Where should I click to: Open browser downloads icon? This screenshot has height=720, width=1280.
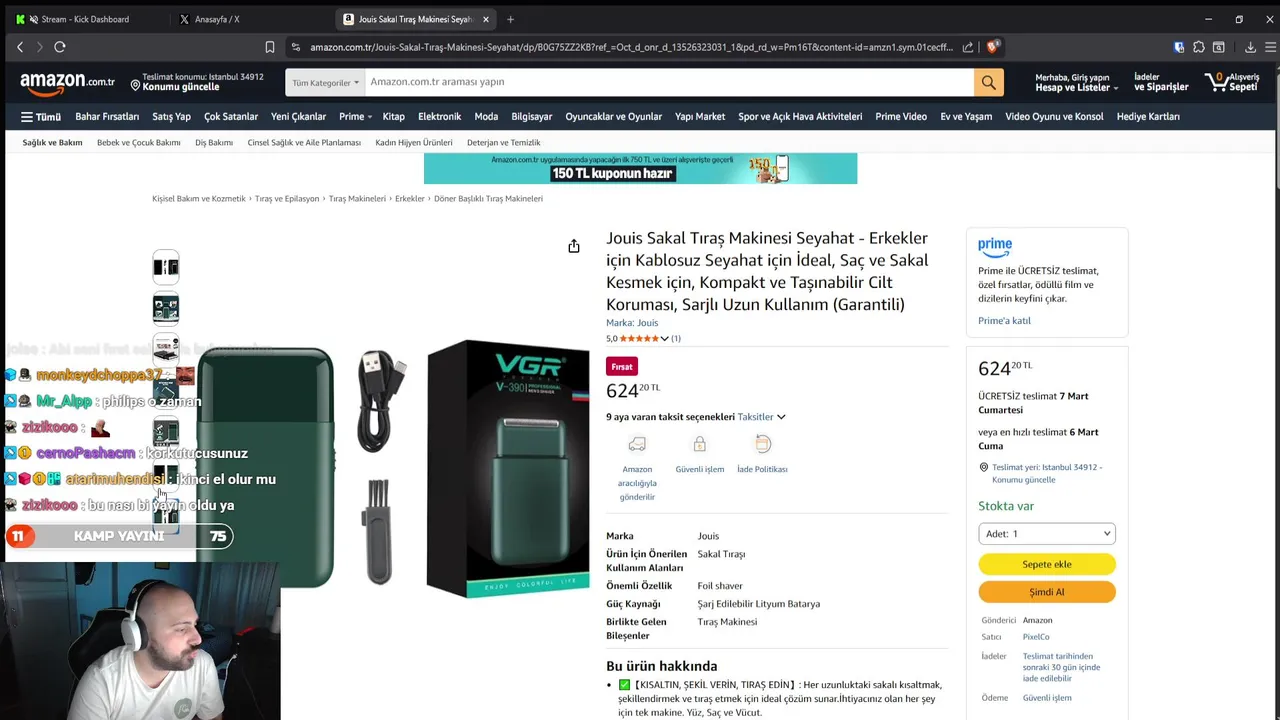click(1250, 47)
